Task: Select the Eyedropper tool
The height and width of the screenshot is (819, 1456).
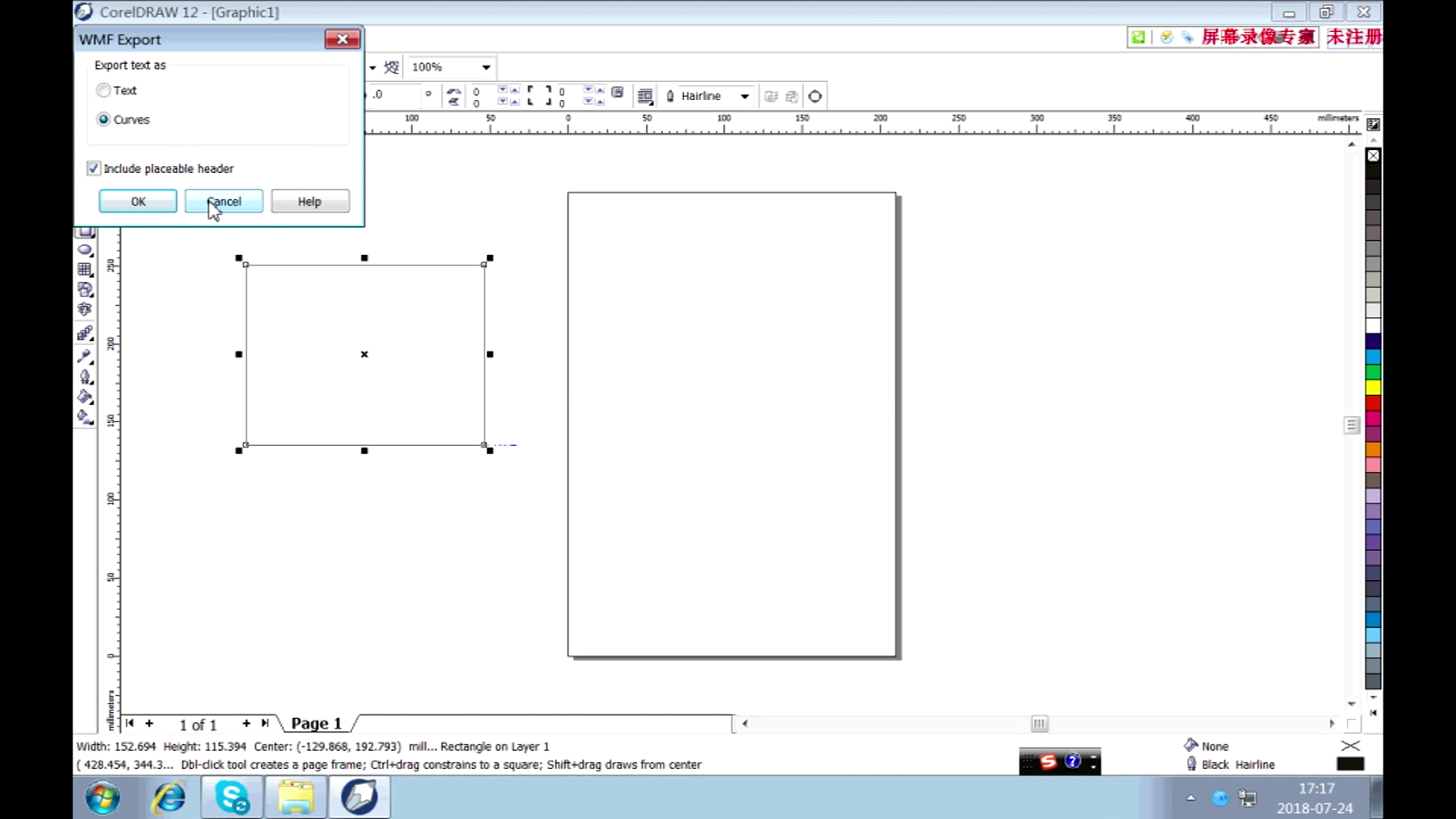Action: pos(85,357)
